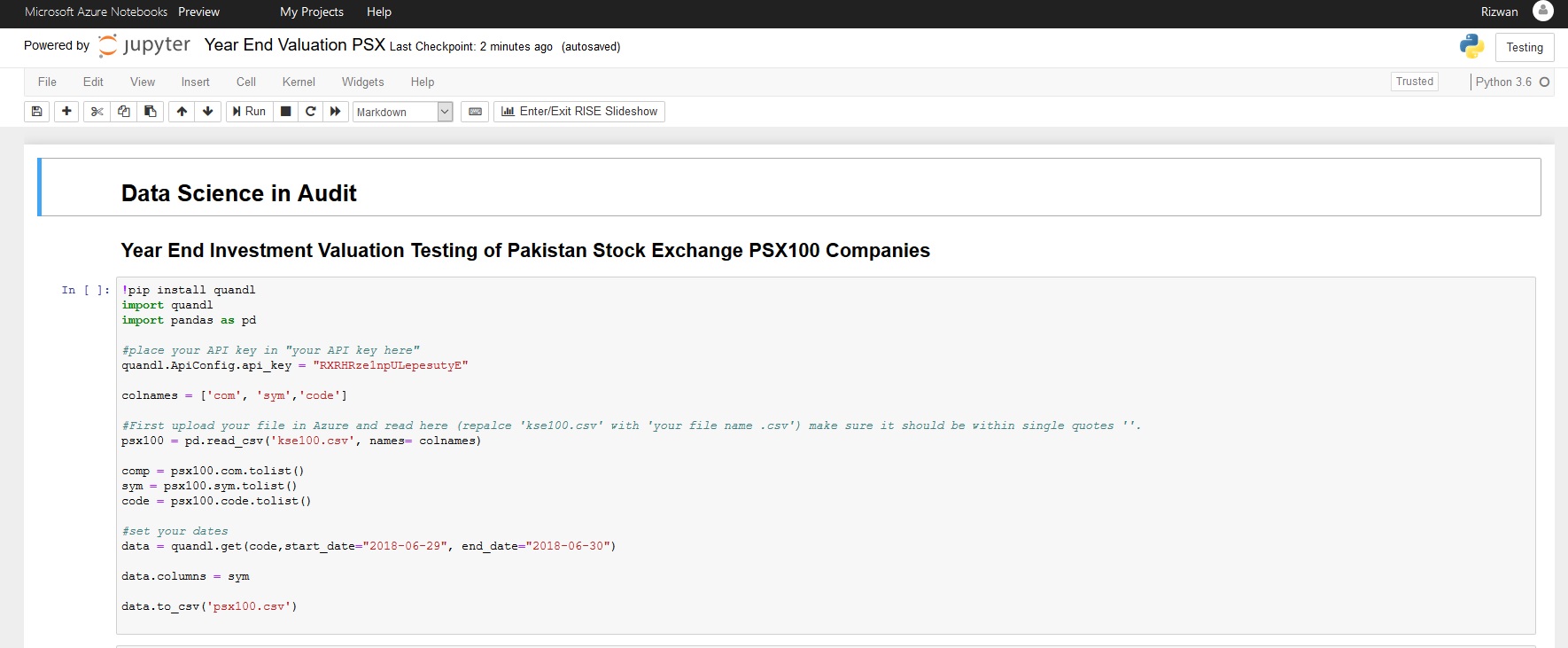Click the data.to_csv('psx100.csv') line
Image resolution: width=1568 pixels, height=648 pixels.
[209, 606]
